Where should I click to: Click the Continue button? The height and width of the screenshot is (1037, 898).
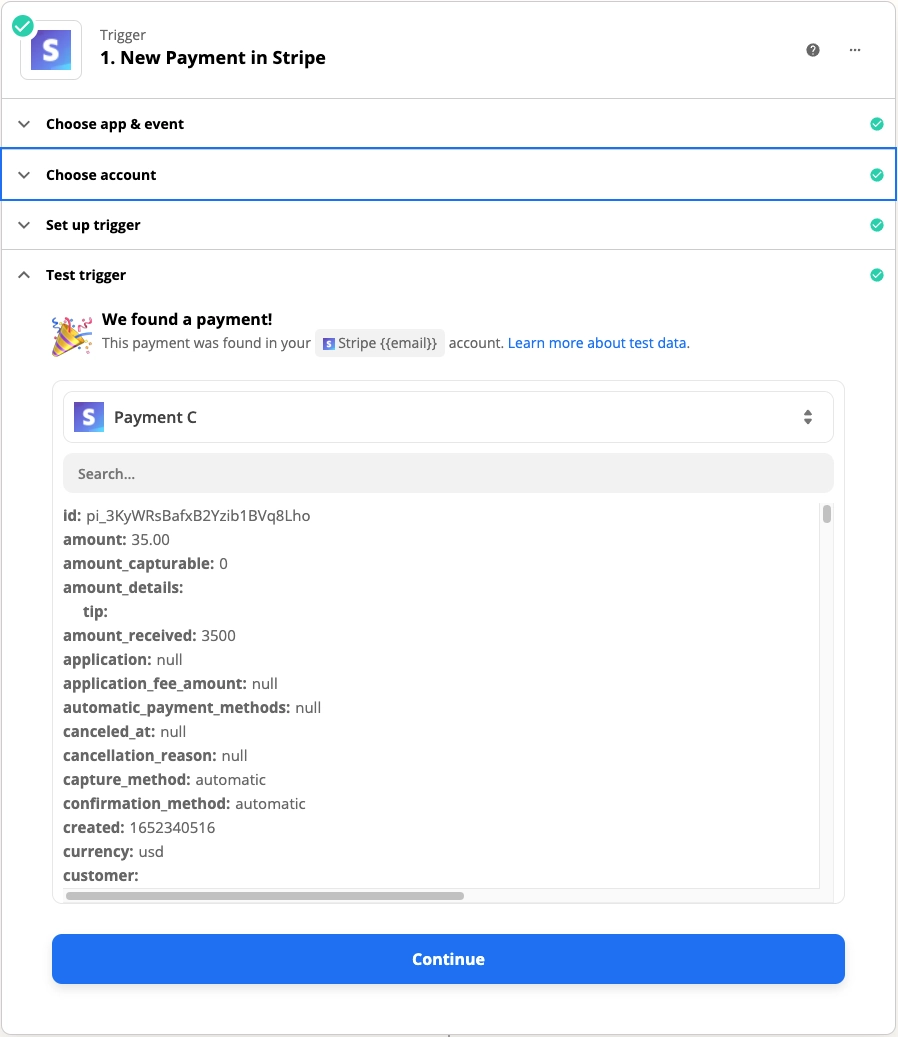(448, 959)
